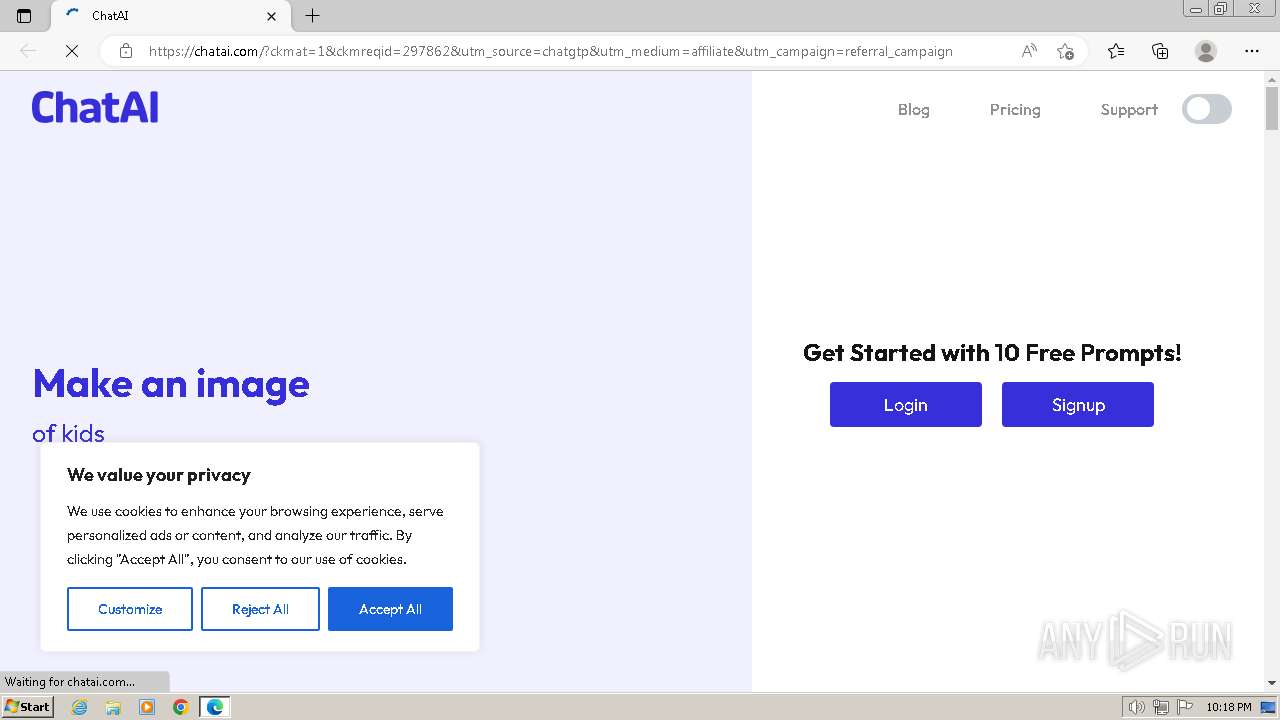This screenshot has width=1280, height=720.
Task: Click the Signup button
Action: pyautogui.click(x=1078, y=404)
